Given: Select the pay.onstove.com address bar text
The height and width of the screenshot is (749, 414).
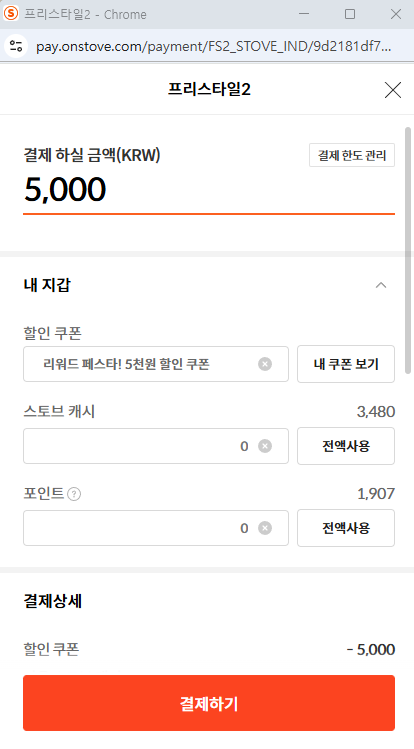Looking at the screenshot, I should click(x=213, y=46).
